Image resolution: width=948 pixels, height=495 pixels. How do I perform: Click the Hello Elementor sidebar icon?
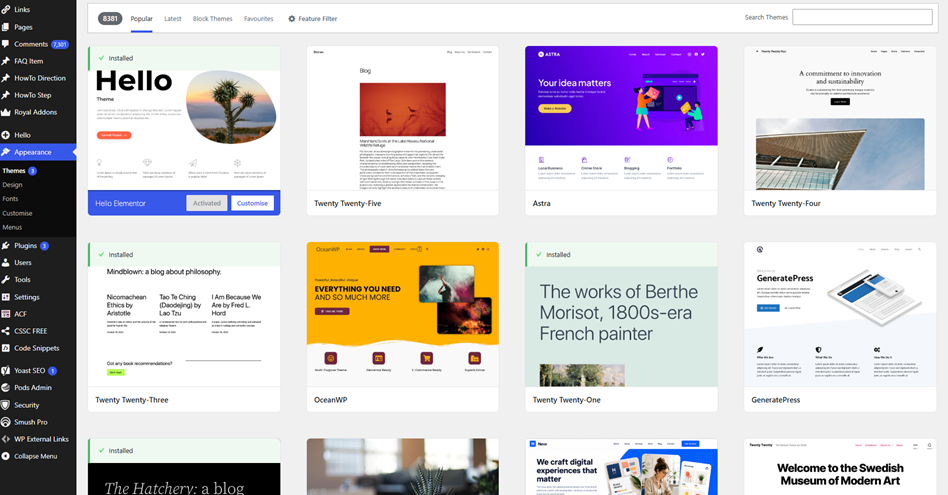click(6, 135)
